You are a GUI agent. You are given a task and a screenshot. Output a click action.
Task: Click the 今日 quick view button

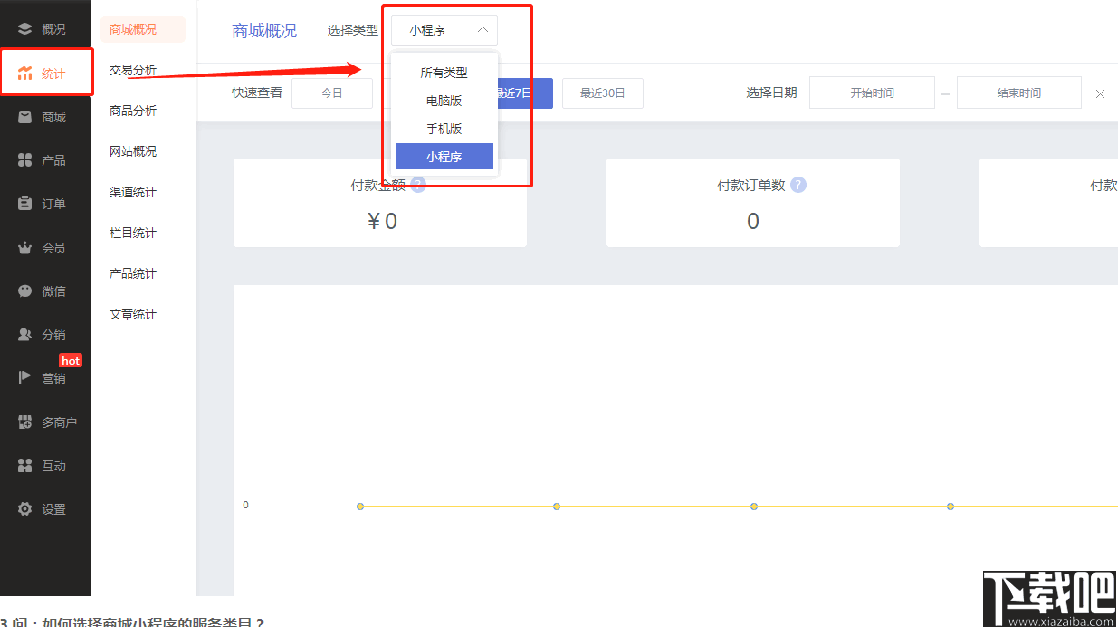332,93
